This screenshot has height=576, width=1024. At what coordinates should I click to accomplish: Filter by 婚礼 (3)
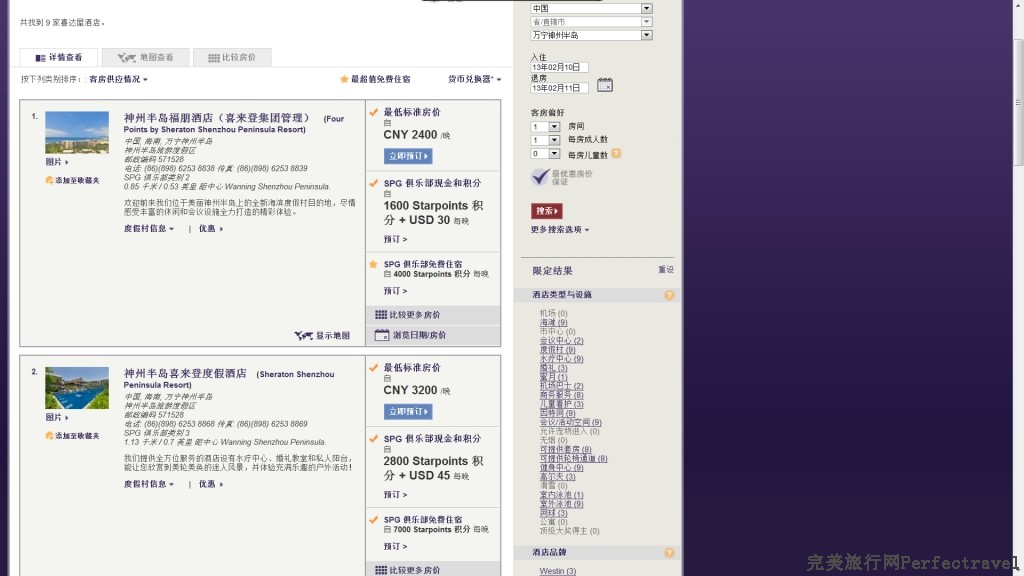(x=553, y=368)
